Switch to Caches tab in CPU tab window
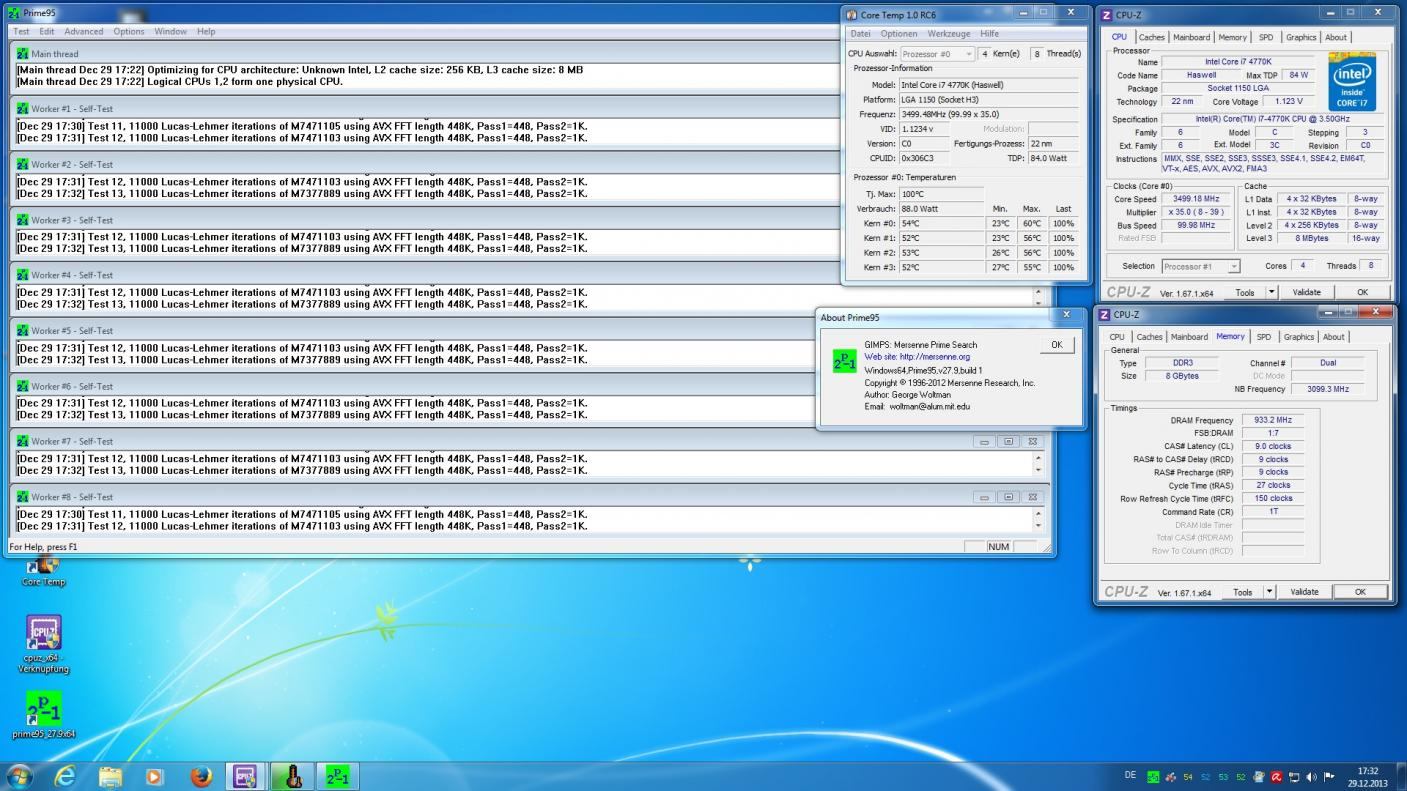This screenshot has width=1407, height=791. point(1152,37)
